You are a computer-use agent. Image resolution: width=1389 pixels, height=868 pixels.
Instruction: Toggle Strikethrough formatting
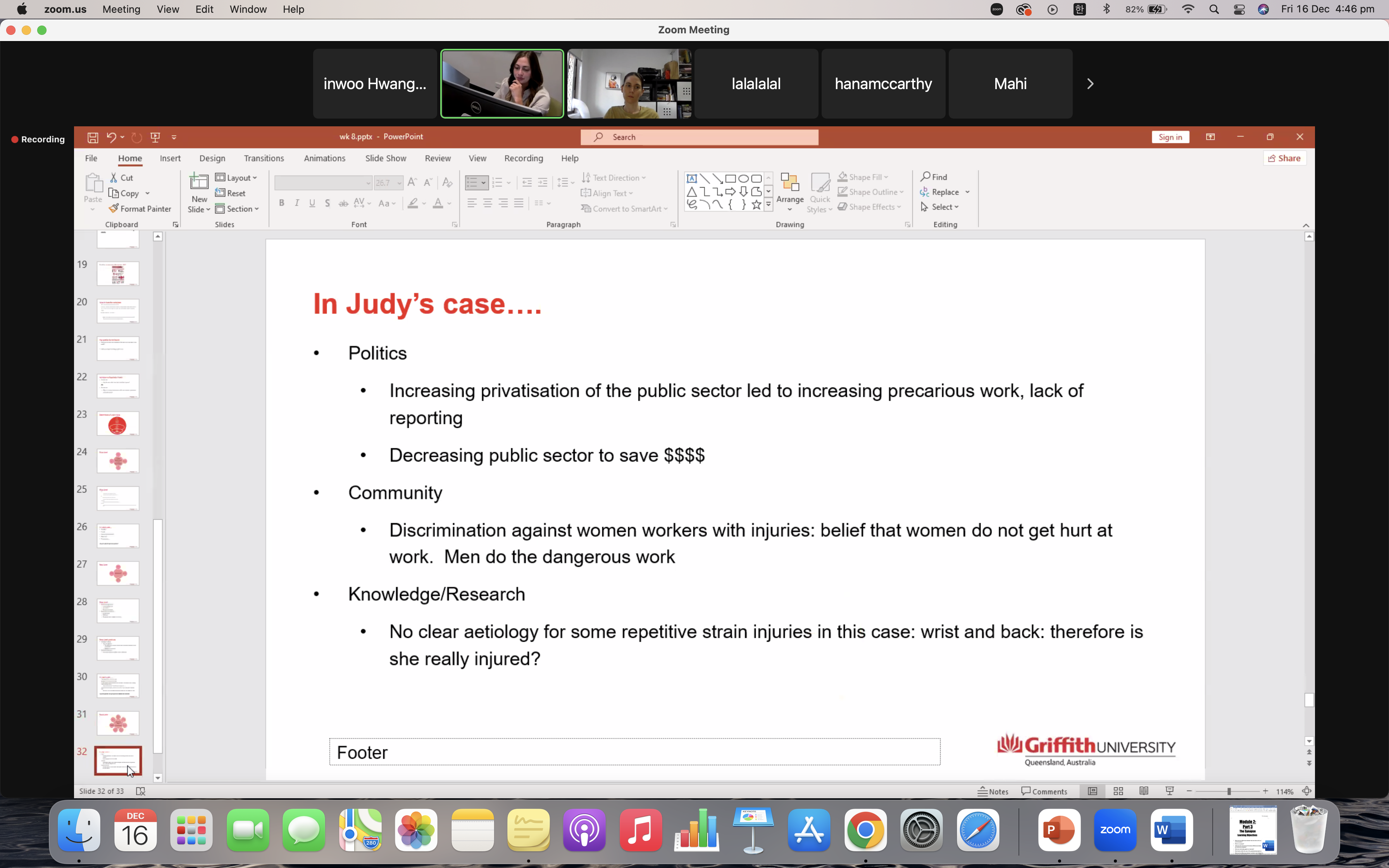coord(343,203)
